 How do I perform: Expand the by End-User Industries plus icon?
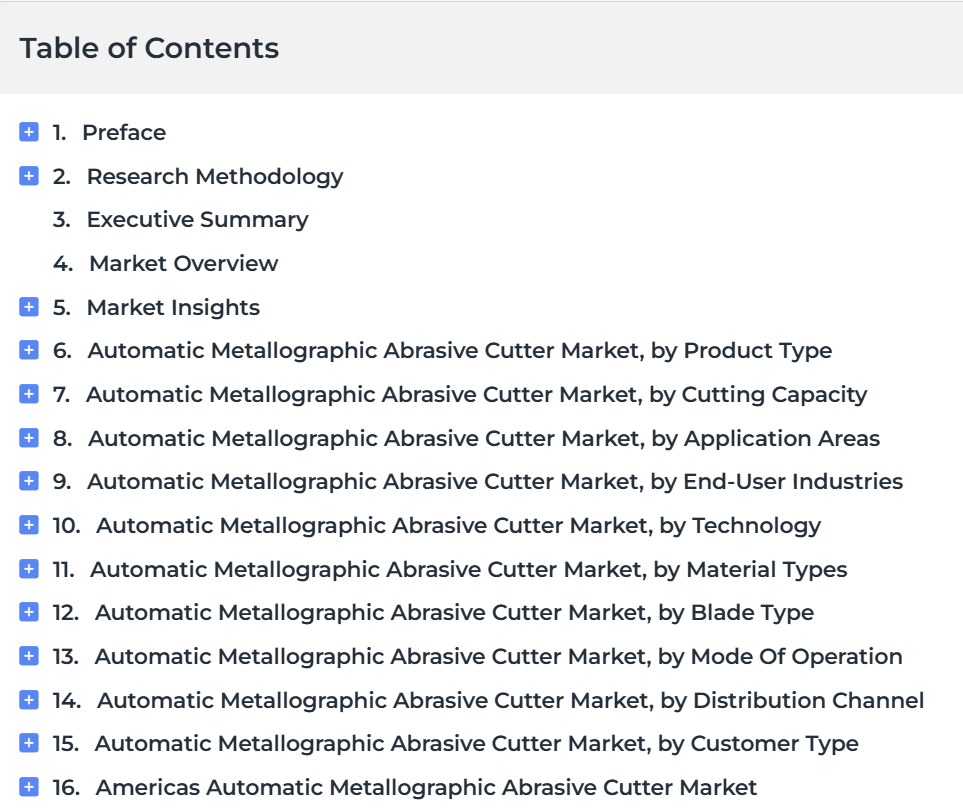(29, 481)
